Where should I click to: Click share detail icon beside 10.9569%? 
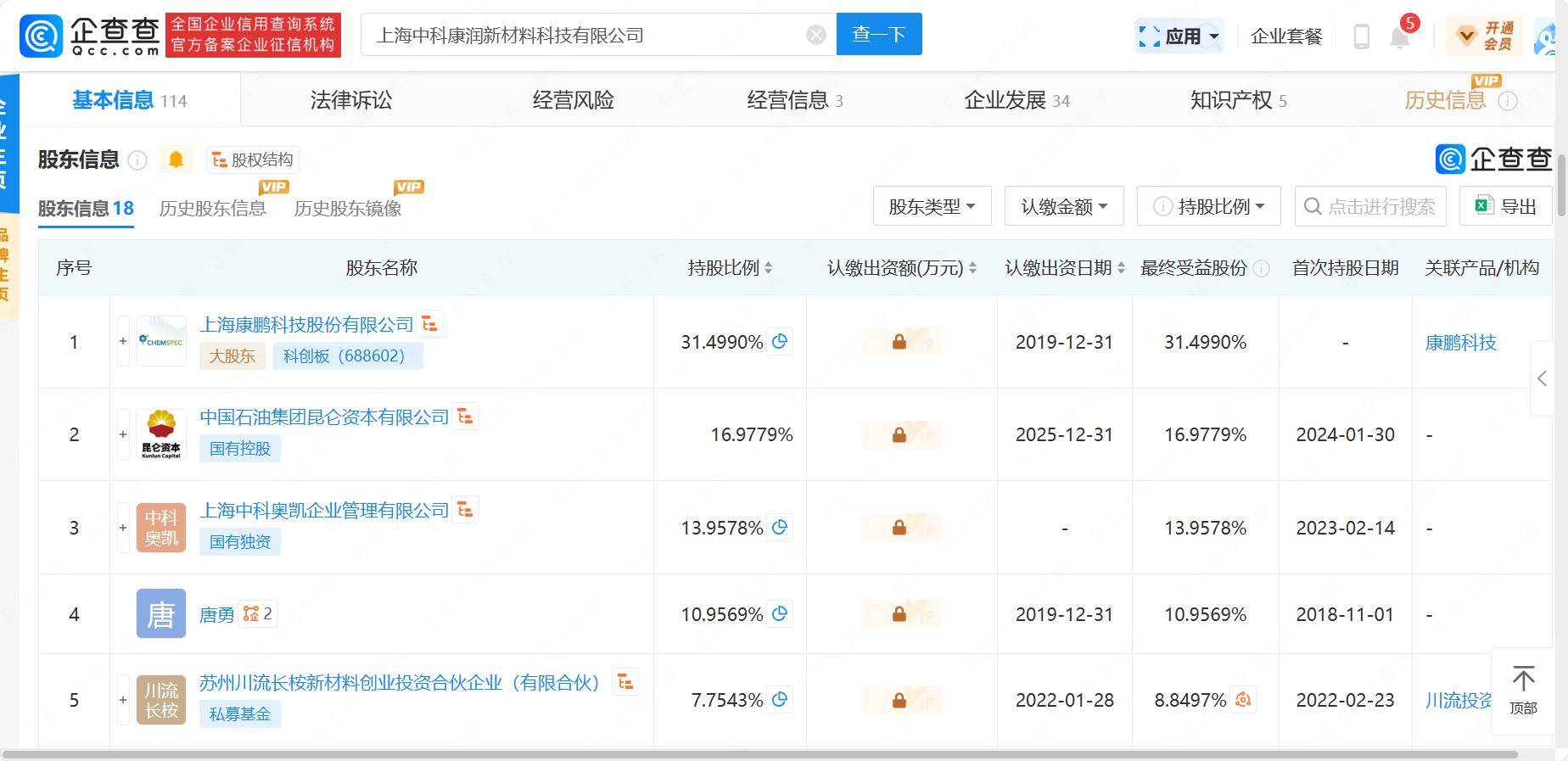point(780,613)
